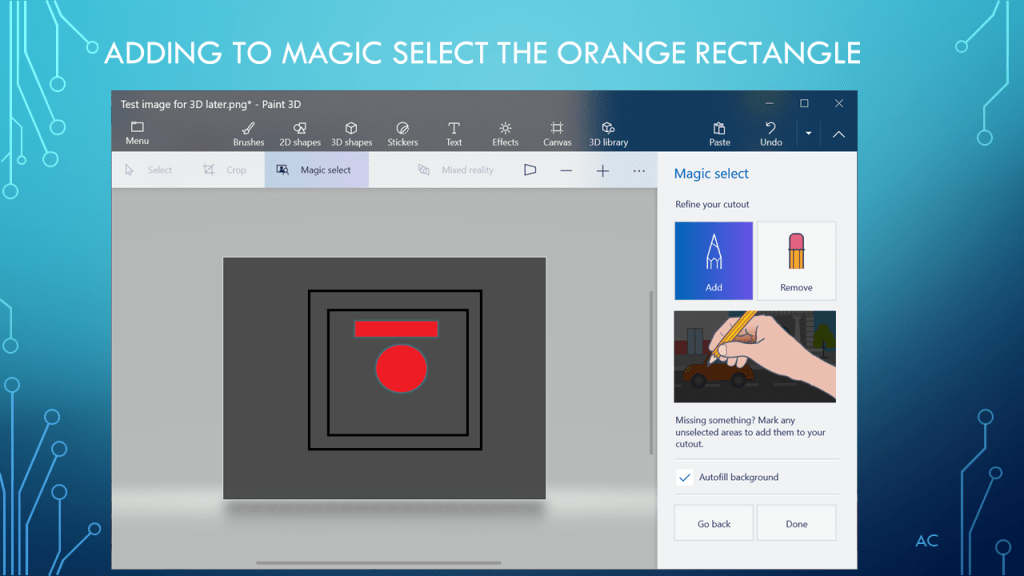Viewport: 1024px width, 576px height.
Task: Expand the history dropdown arrow beside Undo
Action: click(x=808, y=134)
